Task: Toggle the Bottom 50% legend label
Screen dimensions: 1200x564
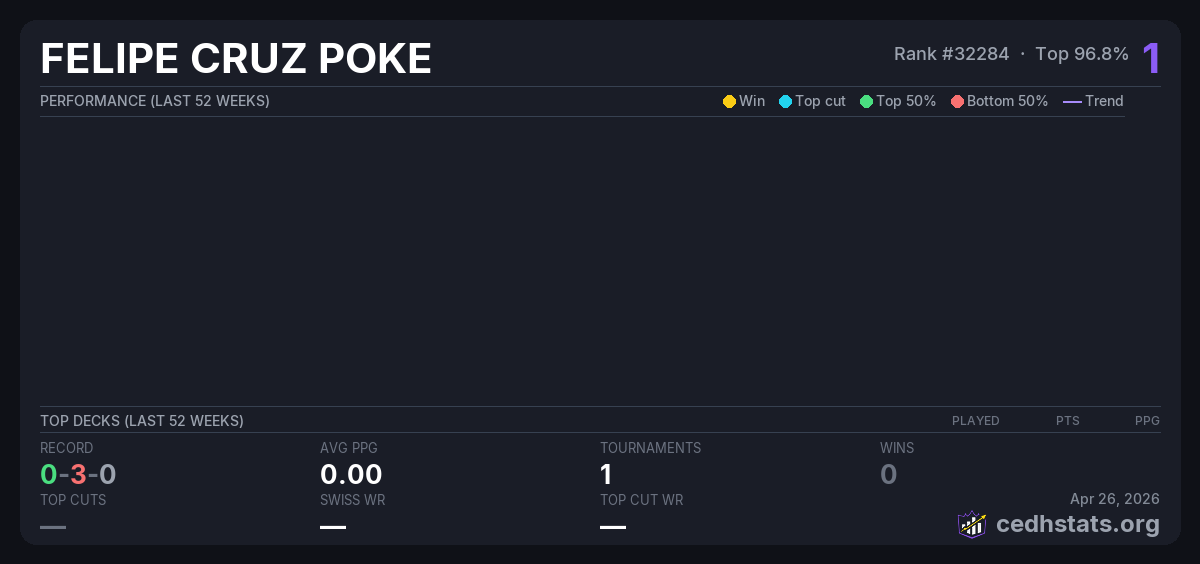Action: tap(1007, 101)
